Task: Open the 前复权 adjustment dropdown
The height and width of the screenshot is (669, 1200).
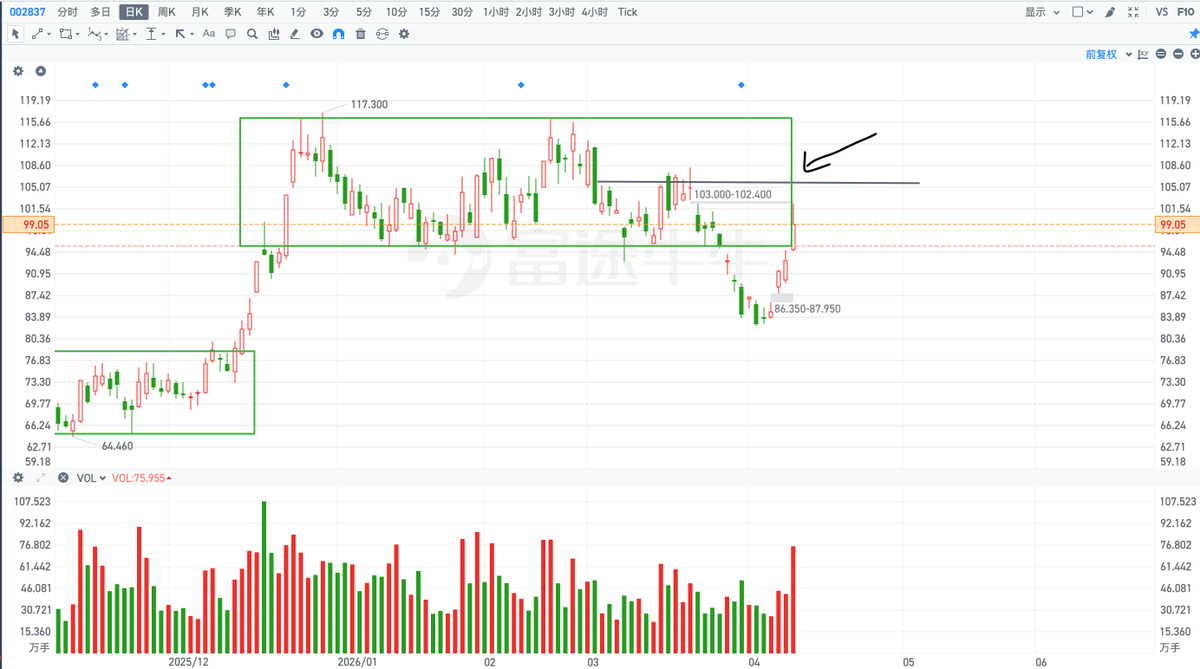Action: point(1109,54)
